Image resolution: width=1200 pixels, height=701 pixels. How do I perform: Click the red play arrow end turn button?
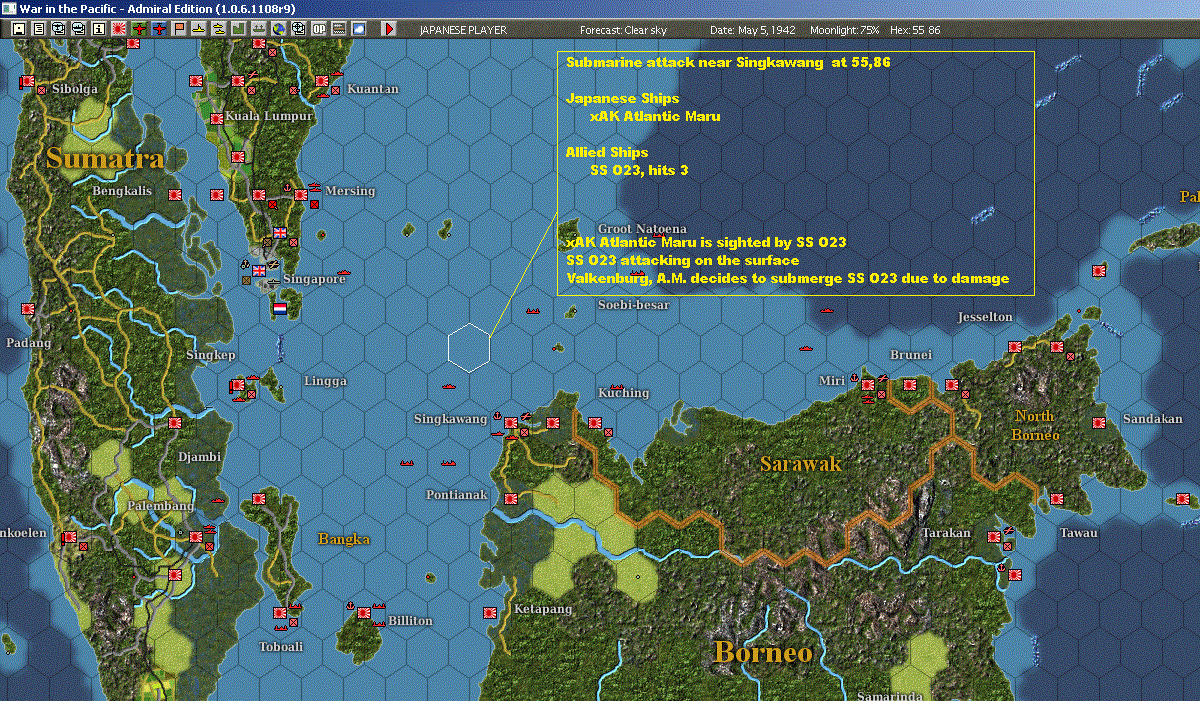(389, 29)
